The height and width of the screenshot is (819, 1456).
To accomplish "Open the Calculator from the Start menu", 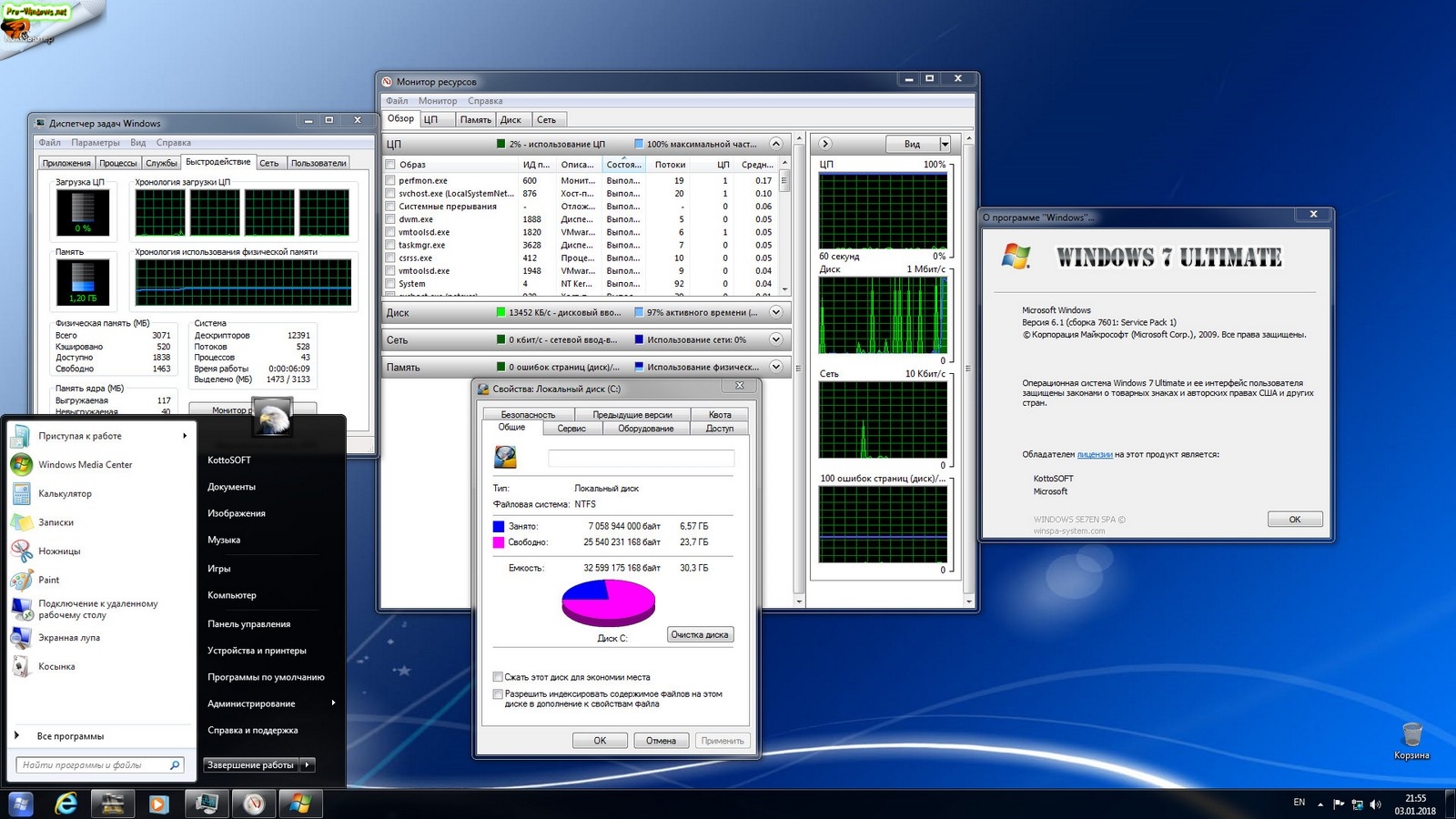I will coord(65,493).
